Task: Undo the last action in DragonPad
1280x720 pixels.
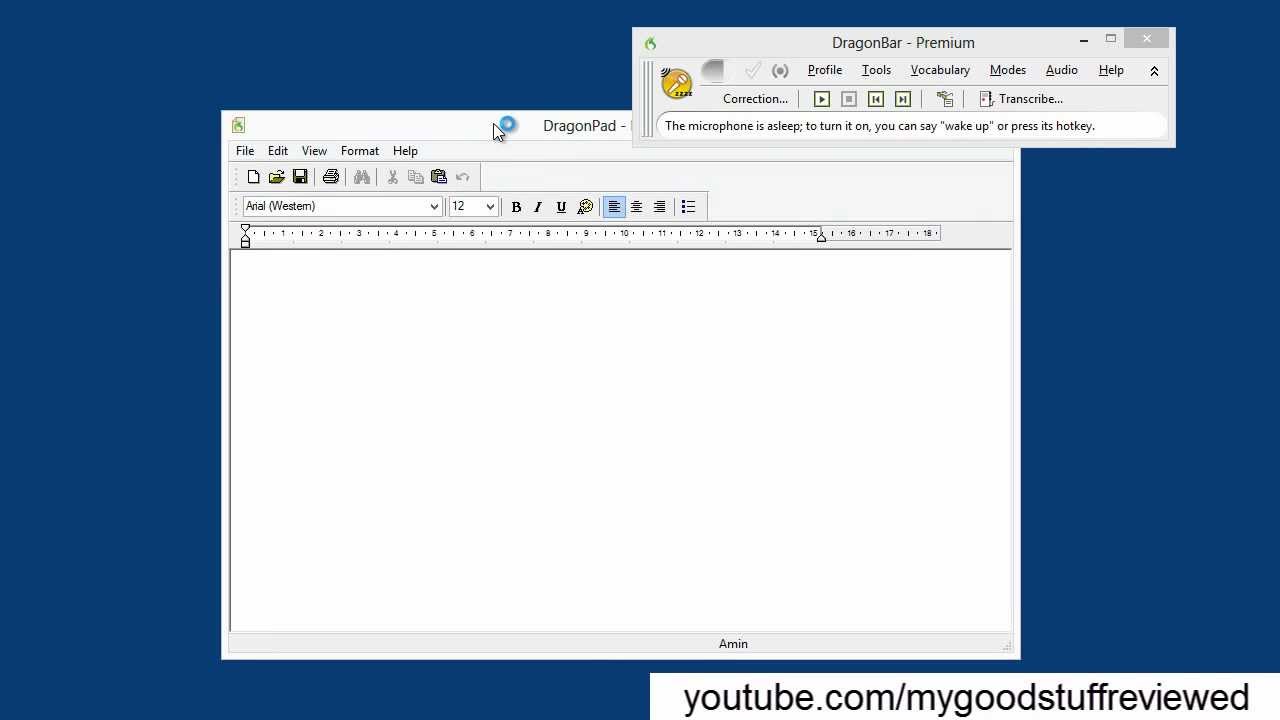Action: click(462, 177)
